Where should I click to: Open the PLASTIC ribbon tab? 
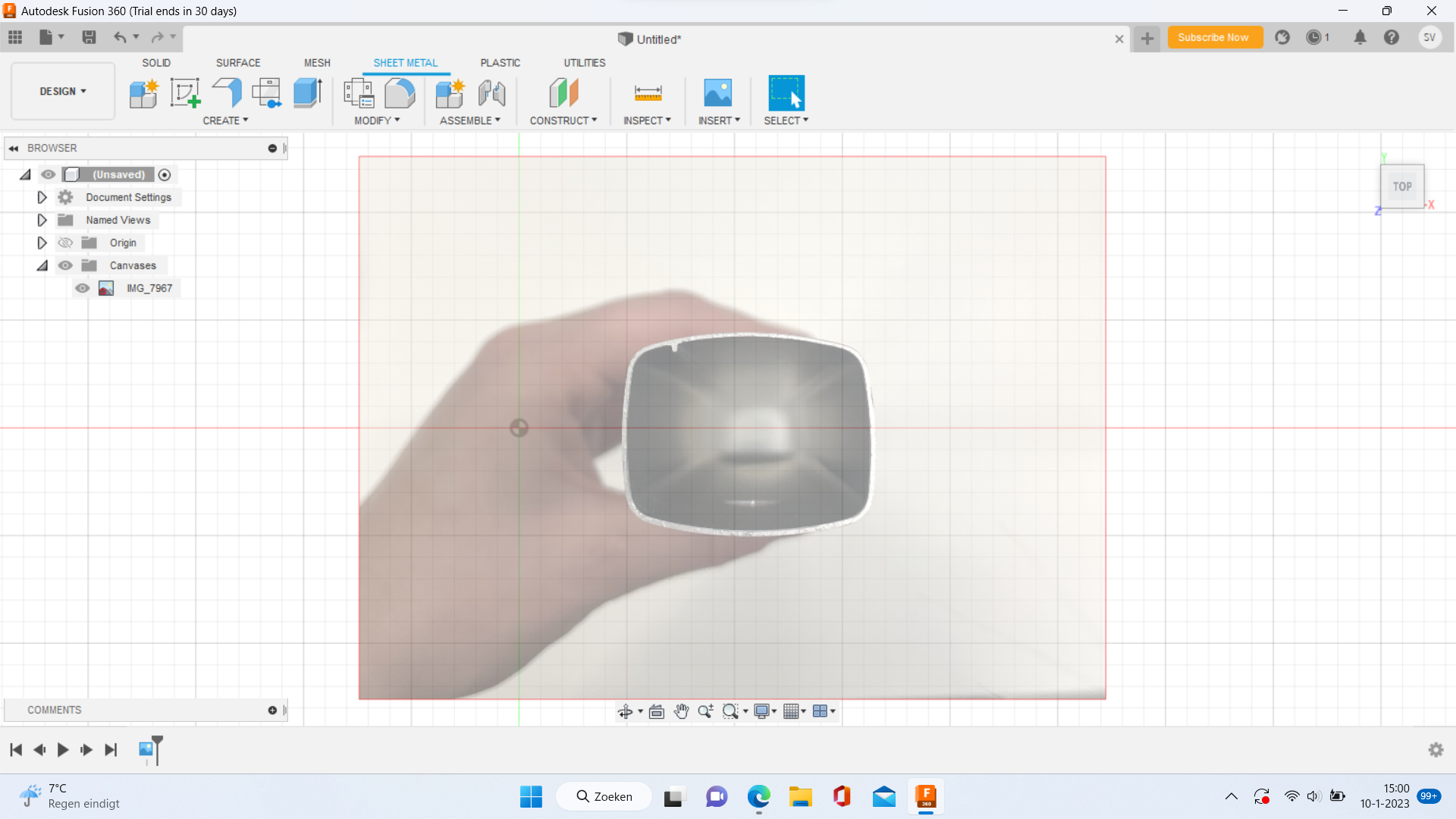[500, 62]
